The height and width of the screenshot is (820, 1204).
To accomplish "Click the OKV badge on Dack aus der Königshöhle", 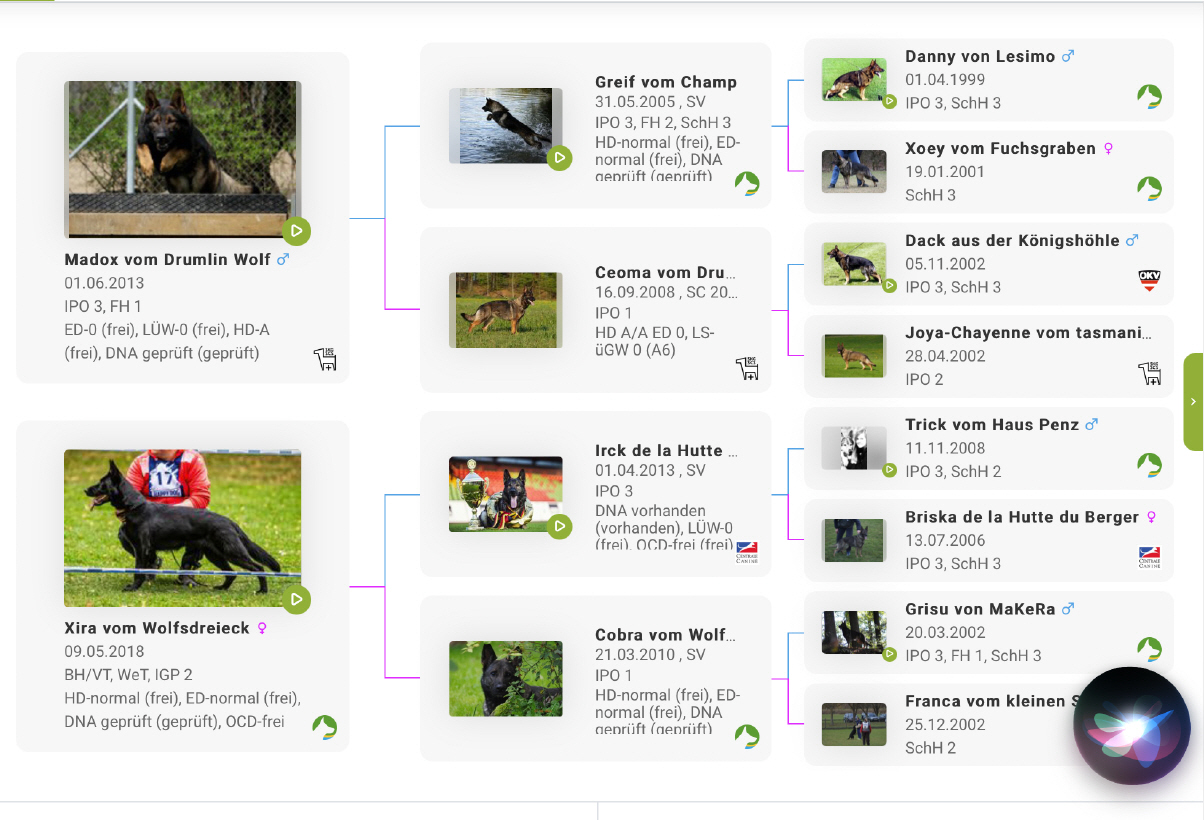I will pyautogui.click(x=1149, y=280).
